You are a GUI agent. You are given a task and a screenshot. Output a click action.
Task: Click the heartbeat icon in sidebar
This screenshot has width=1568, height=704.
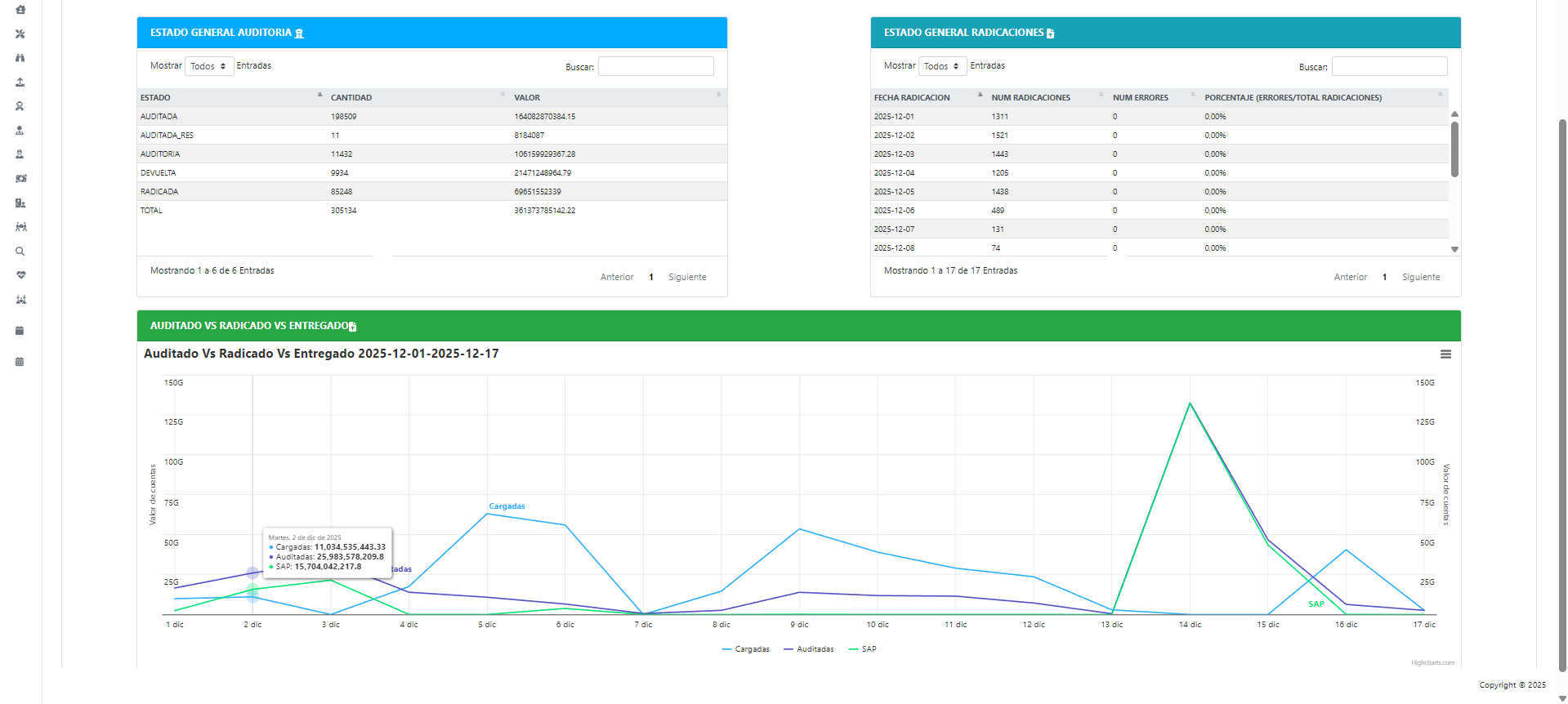(x=20, y=275)
